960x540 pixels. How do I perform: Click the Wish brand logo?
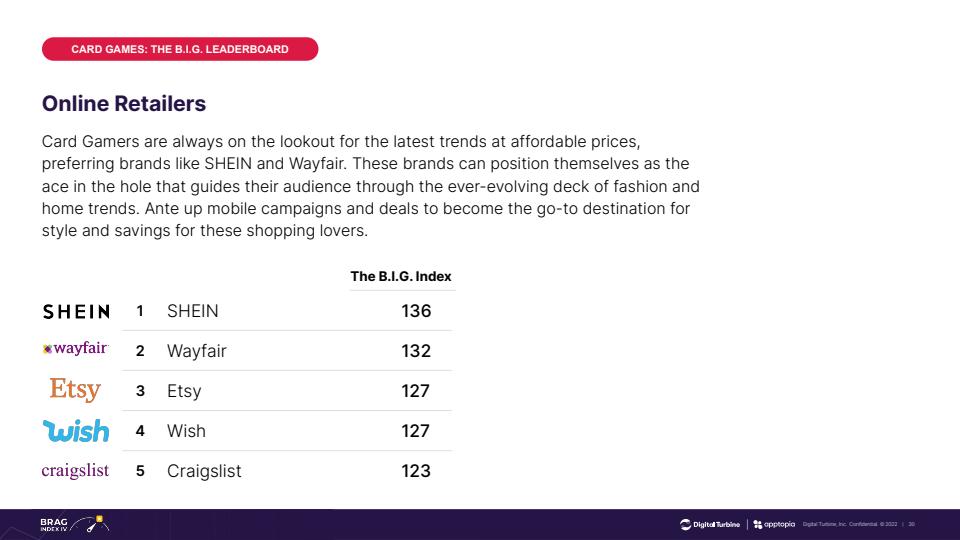coord(77,431)
